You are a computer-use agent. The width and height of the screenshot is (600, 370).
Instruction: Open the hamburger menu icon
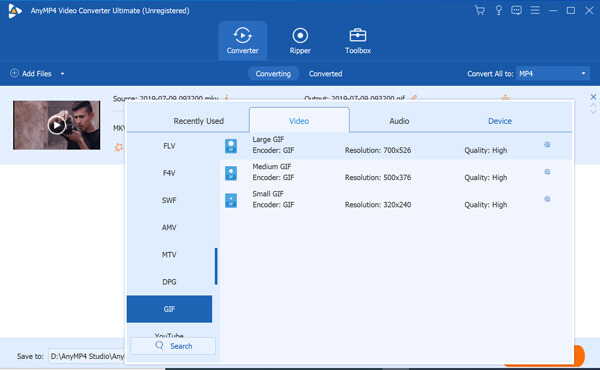coord(535,10)
